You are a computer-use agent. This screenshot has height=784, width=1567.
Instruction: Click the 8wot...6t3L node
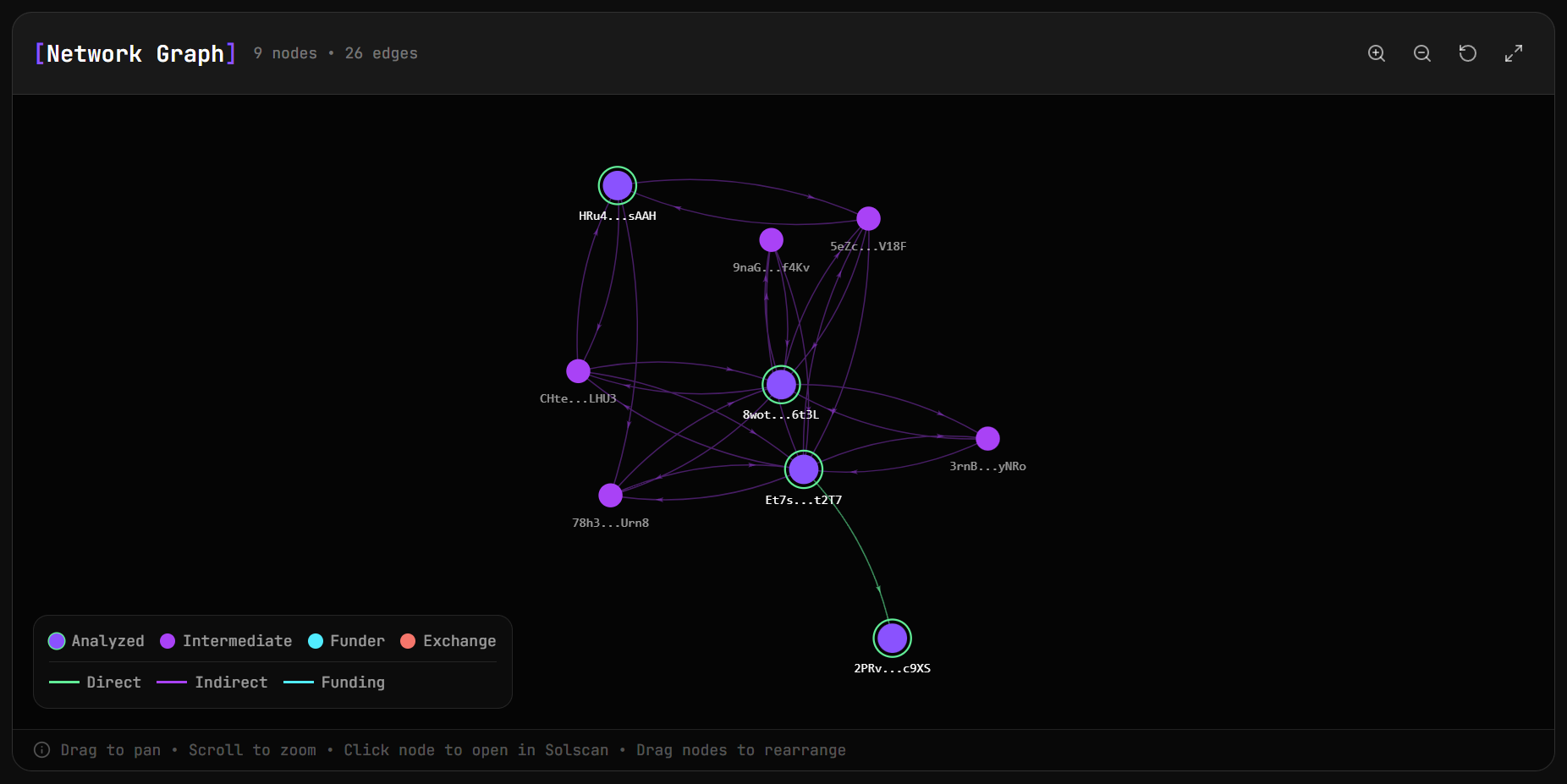(x=780, y=384)
